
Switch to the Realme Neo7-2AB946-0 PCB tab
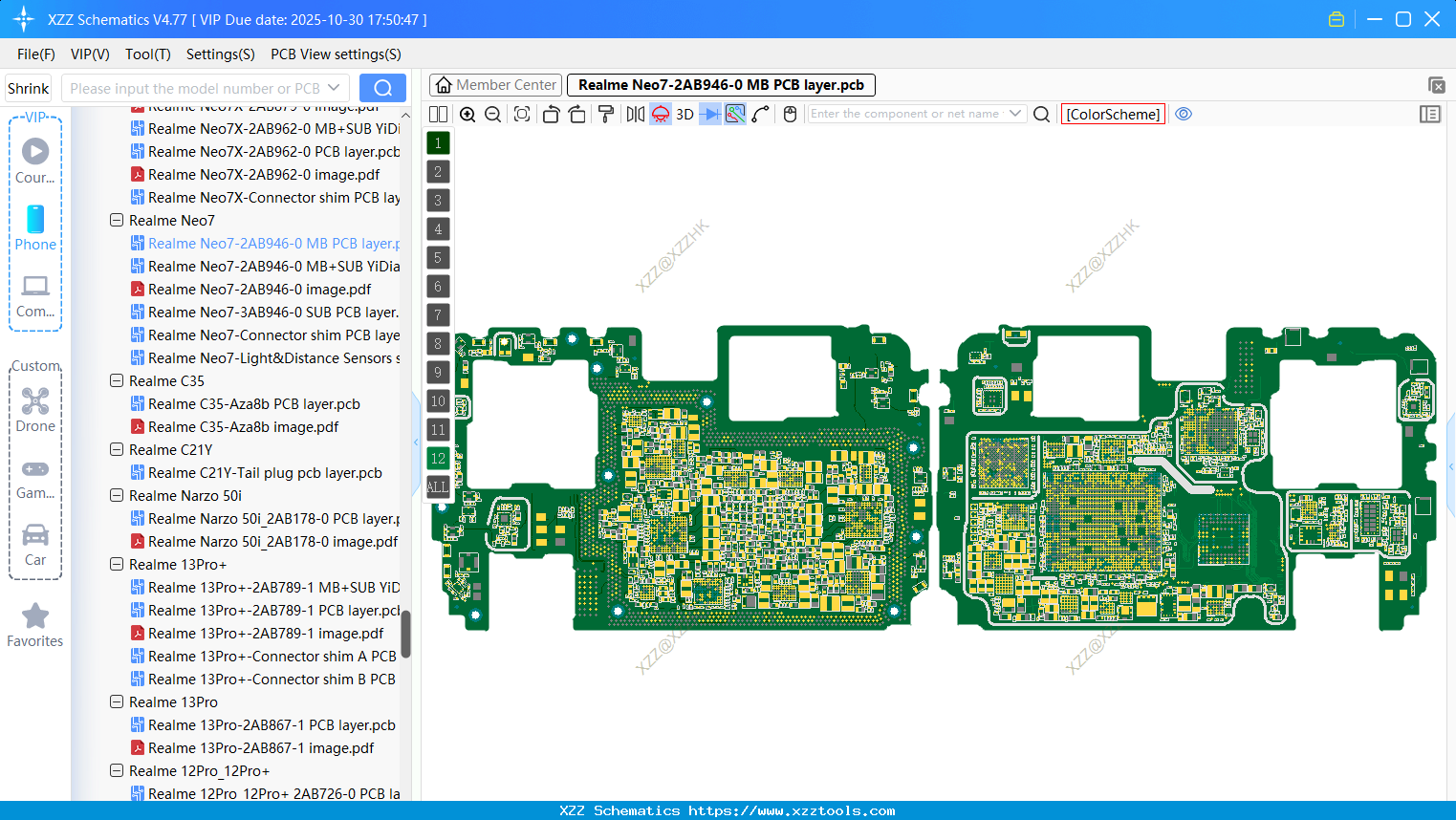click(x=719, y=84)
